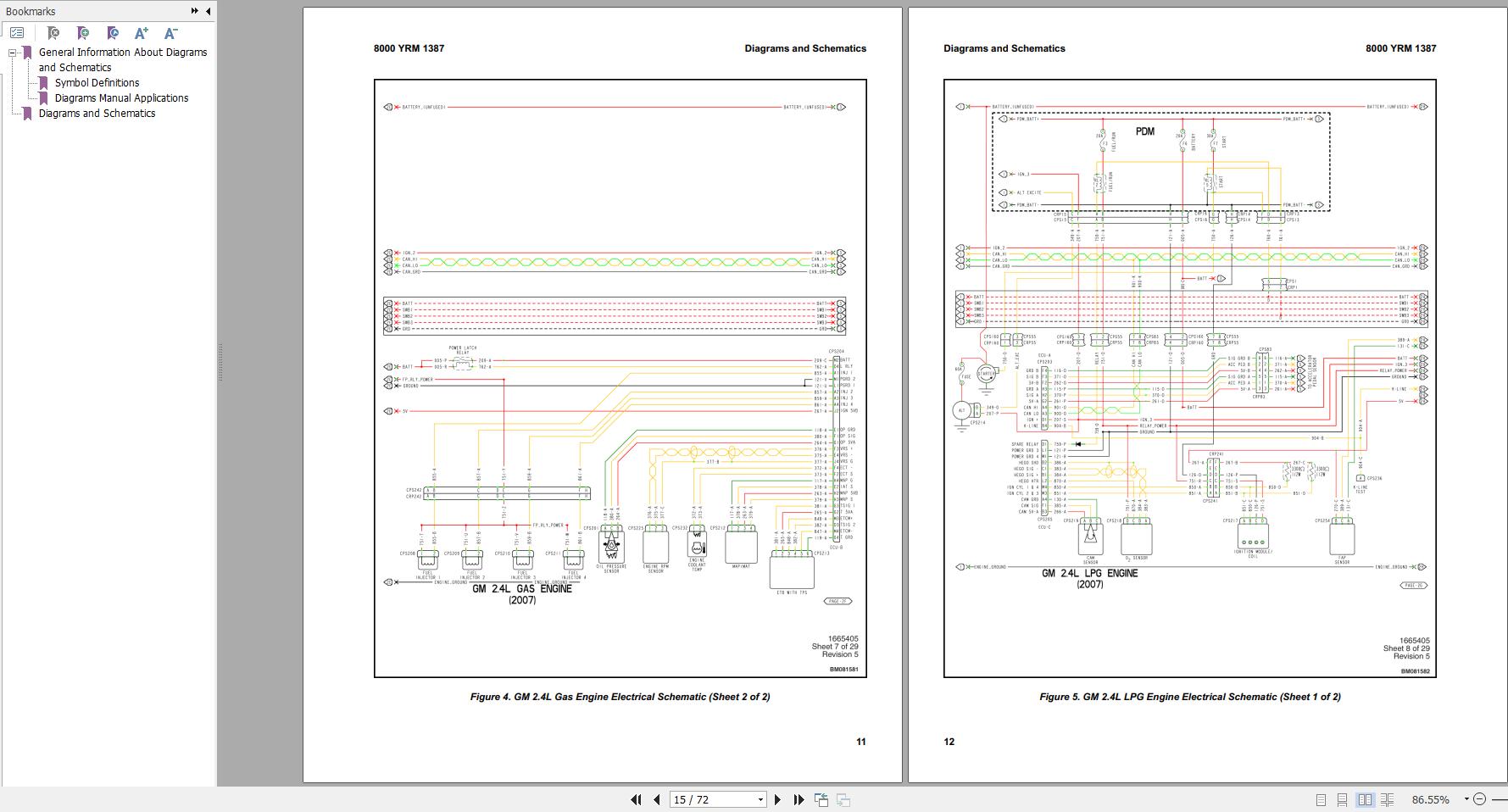Click the delete bookmark icon
This screenshot has height=812, width=1508.
coord(53,33)
